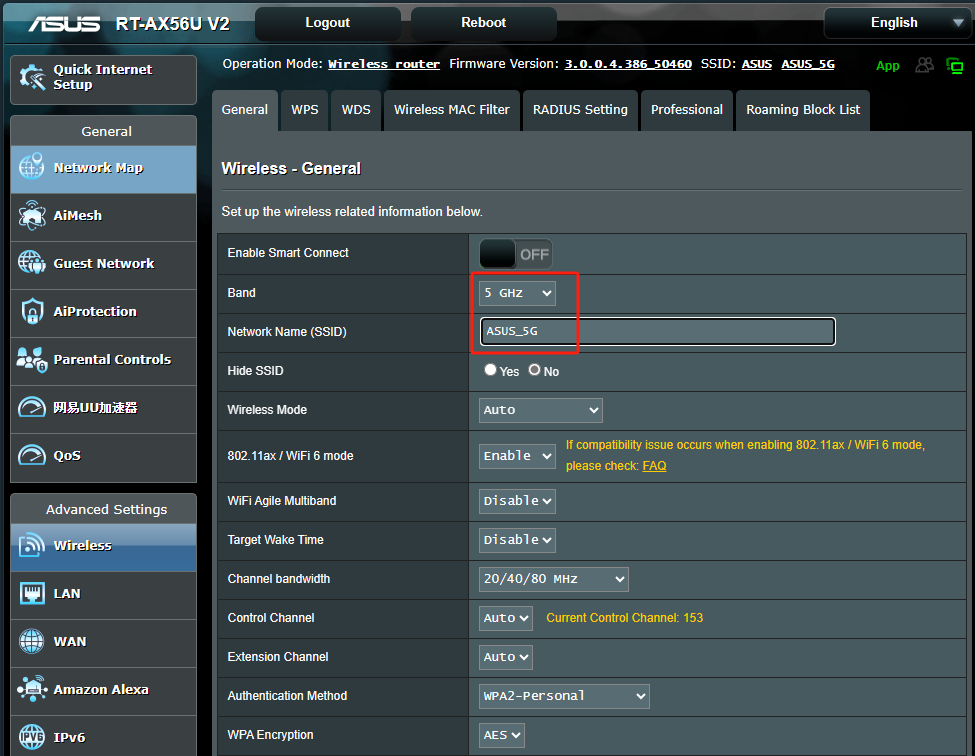Open the Authentication Method dropdown
975x756 pixels.
point(564,696)
